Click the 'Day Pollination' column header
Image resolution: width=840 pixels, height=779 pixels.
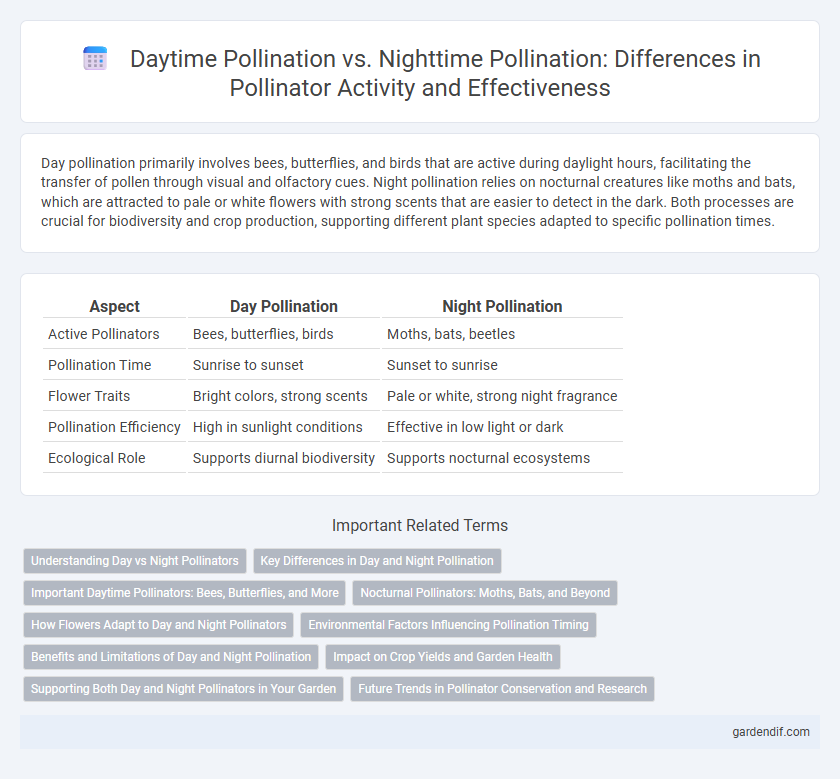point(283,306)
